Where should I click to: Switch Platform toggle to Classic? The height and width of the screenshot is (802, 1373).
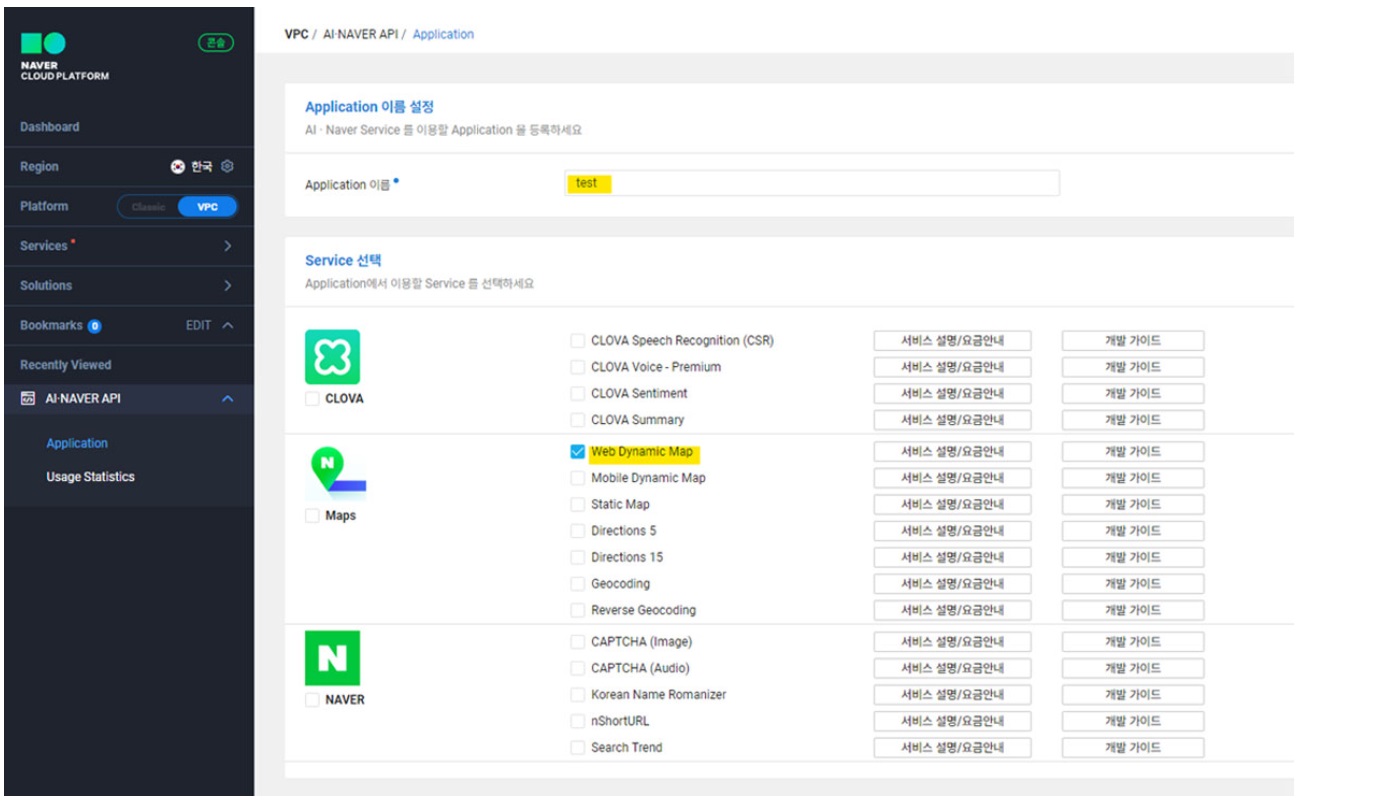[x=148, y=207]
